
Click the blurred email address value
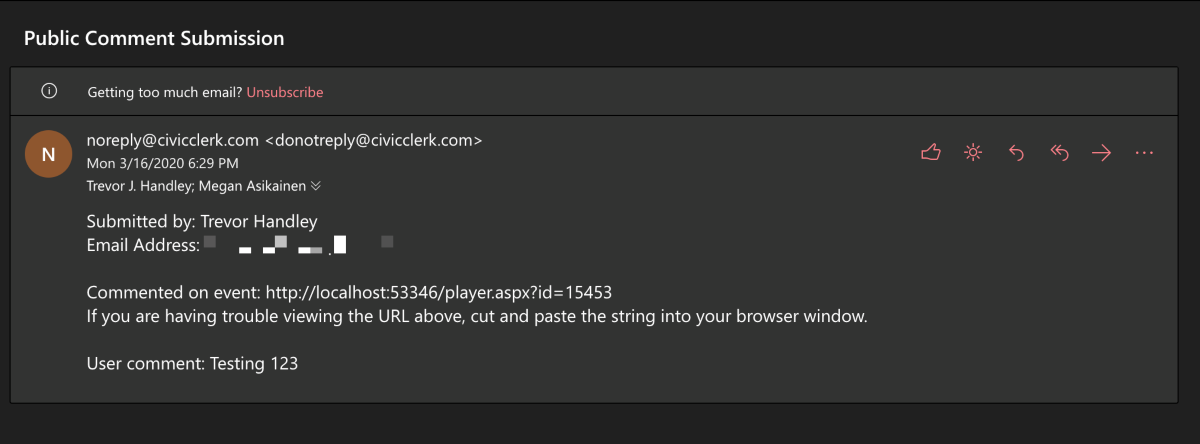(x=299, y=243)
